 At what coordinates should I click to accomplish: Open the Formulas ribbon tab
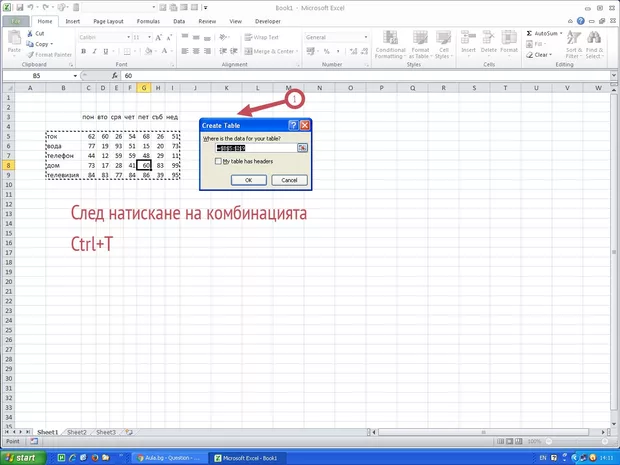(148, 20)
